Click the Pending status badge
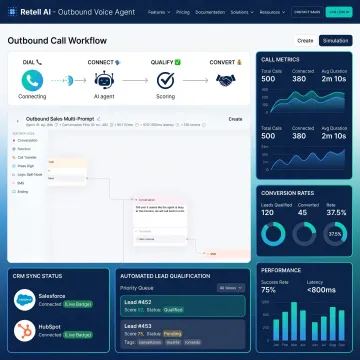The image size is (360, 360). coord(172,334)
